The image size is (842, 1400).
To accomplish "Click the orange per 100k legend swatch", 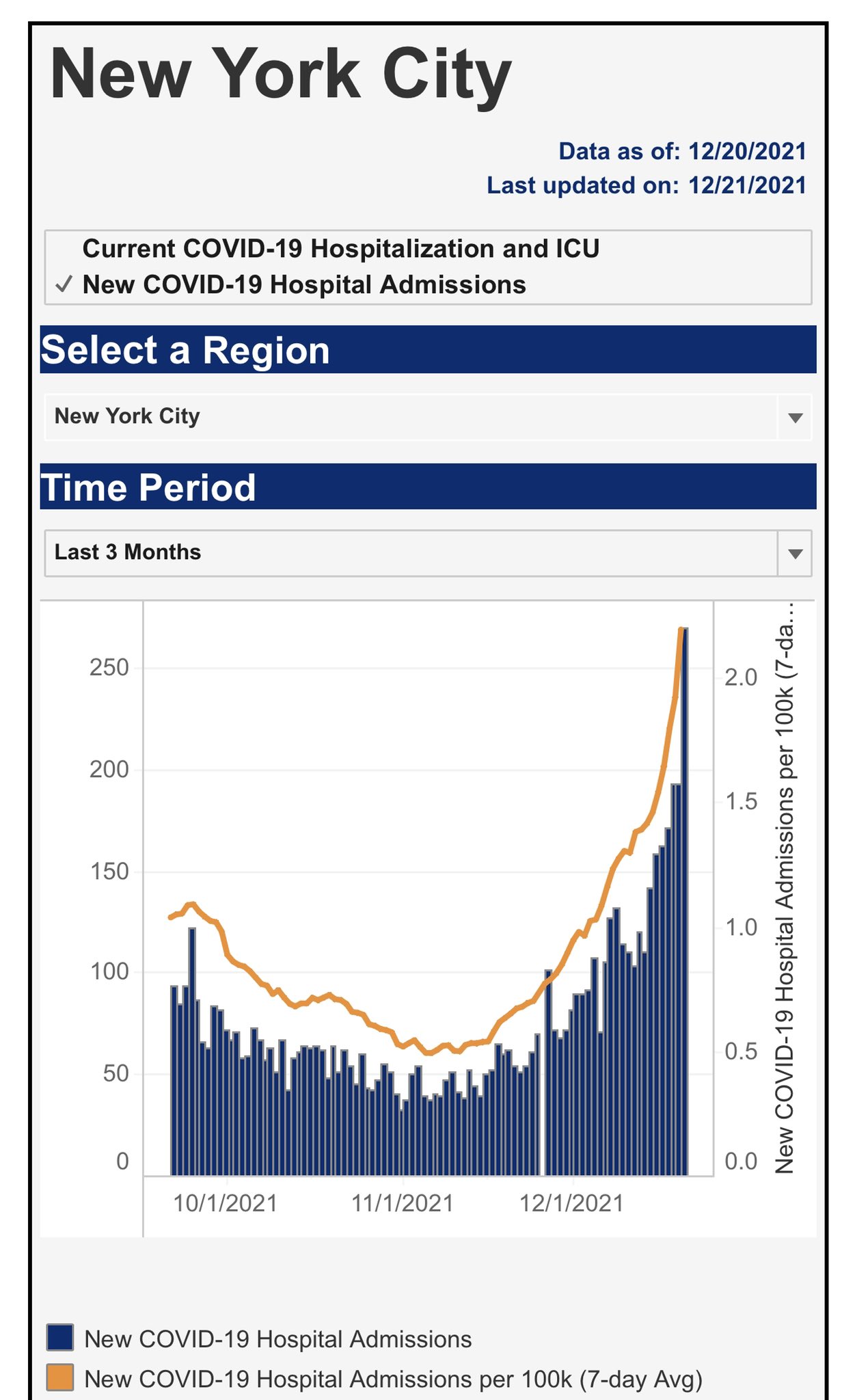I will click(x=60, y=1378).
